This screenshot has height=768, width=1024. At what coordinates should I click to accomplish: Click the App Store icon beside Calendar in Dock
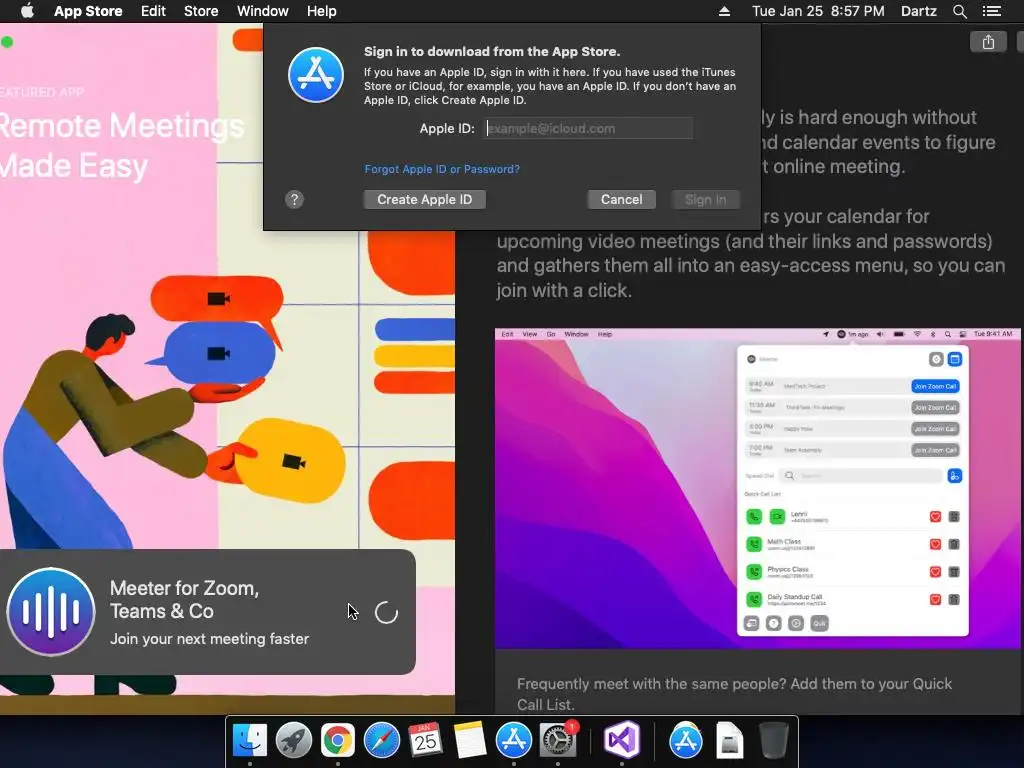(x=514, y=741)
